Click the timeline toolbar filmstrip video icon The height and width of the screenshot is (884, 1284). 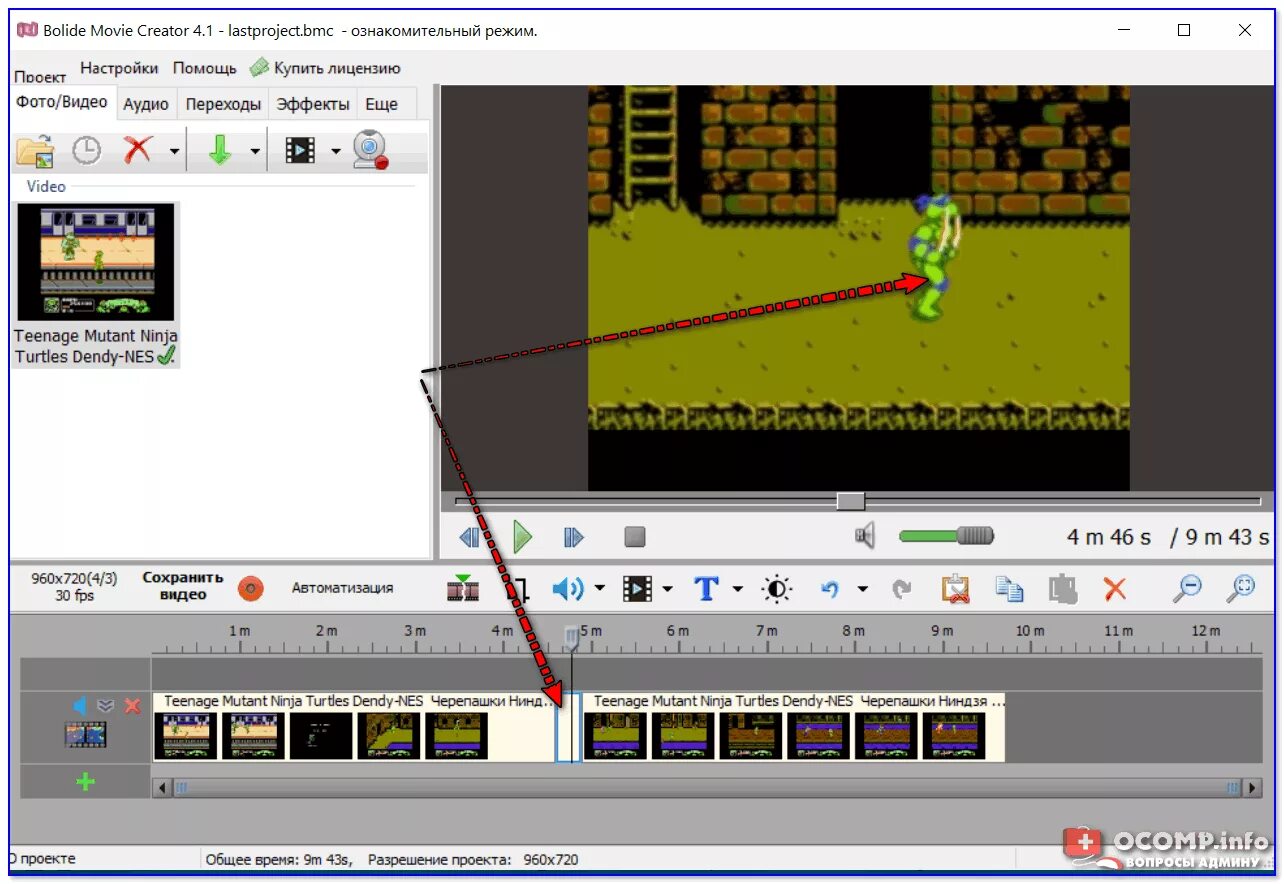637,588
